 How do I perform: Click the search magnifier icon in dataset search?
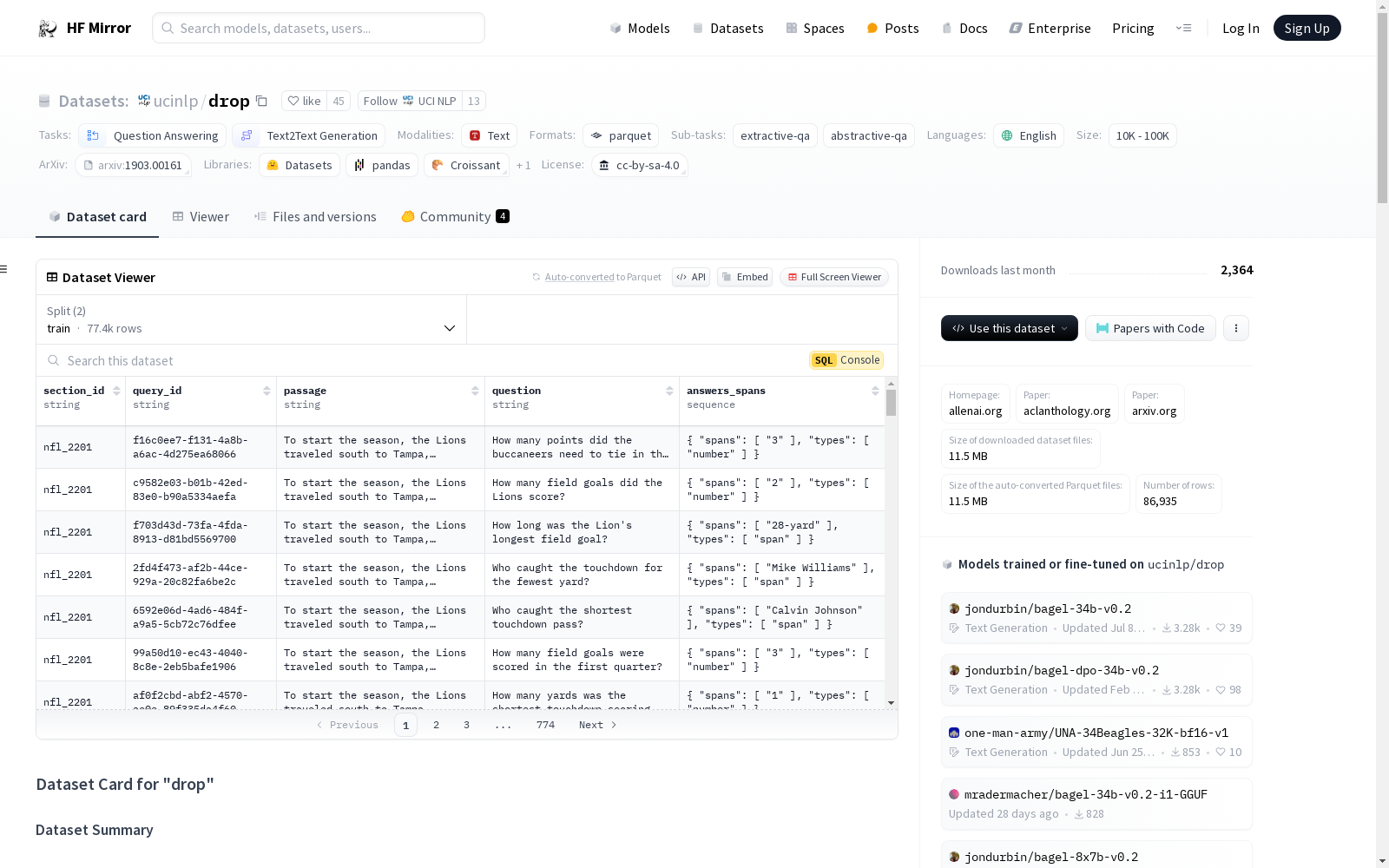(54, 360)
